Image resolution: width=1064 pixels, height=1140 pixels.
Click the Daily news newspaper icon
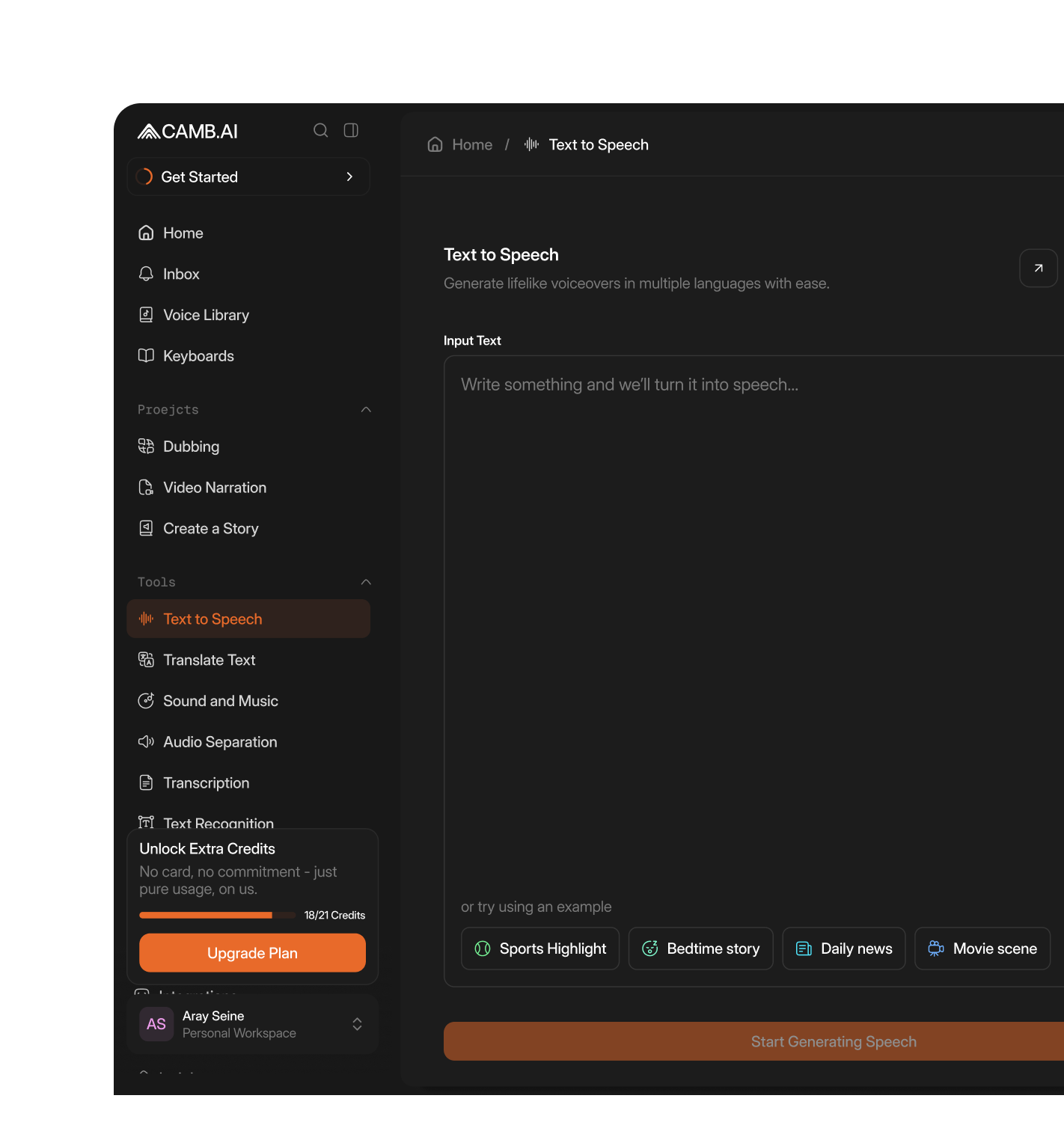[804, 949]
